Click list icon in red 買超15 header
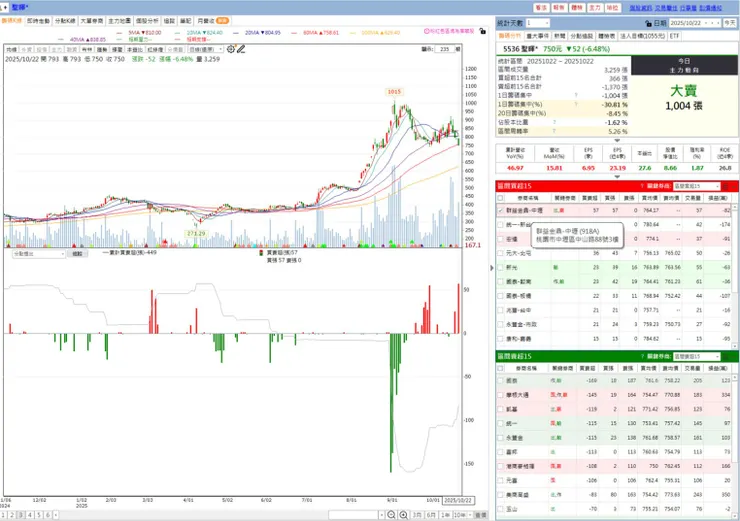Screen dimensions: 740x521 click(x=726, y=186)
